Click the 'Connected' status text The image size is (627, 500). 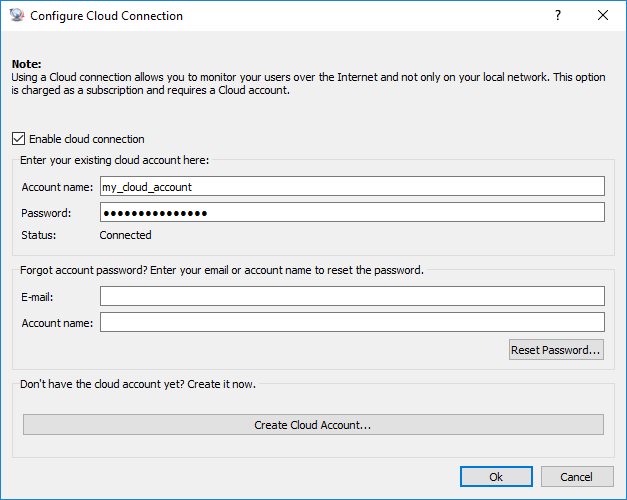pos(126,236)
